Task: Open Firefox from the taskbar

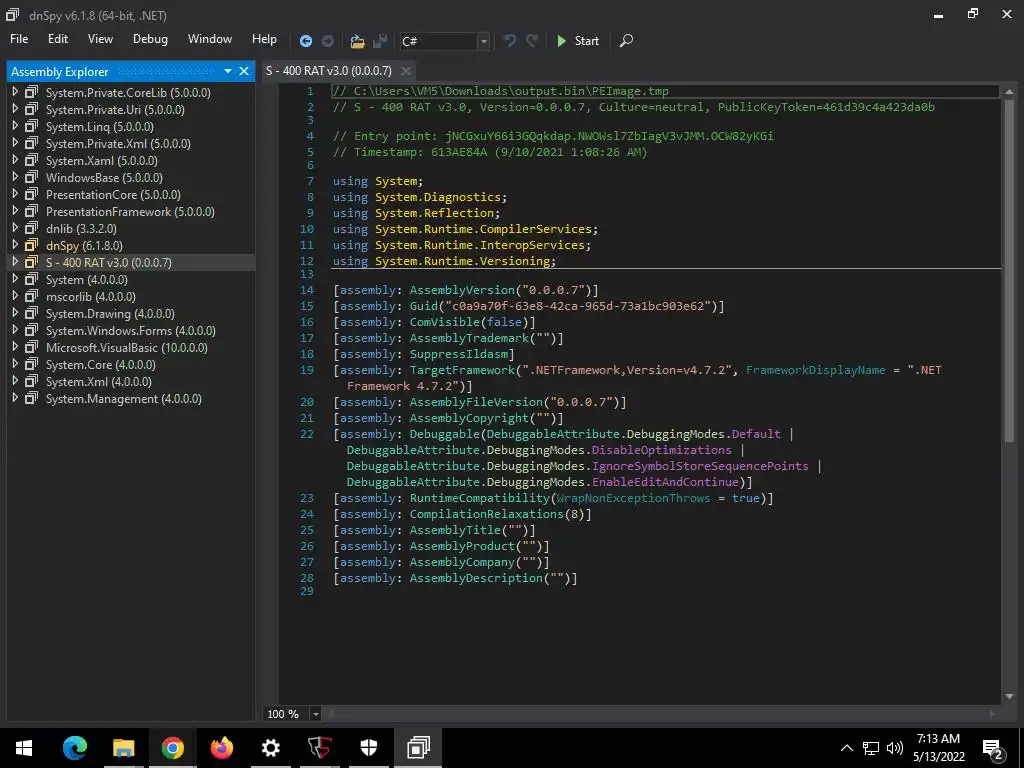Action: click(x=221, y=748)
